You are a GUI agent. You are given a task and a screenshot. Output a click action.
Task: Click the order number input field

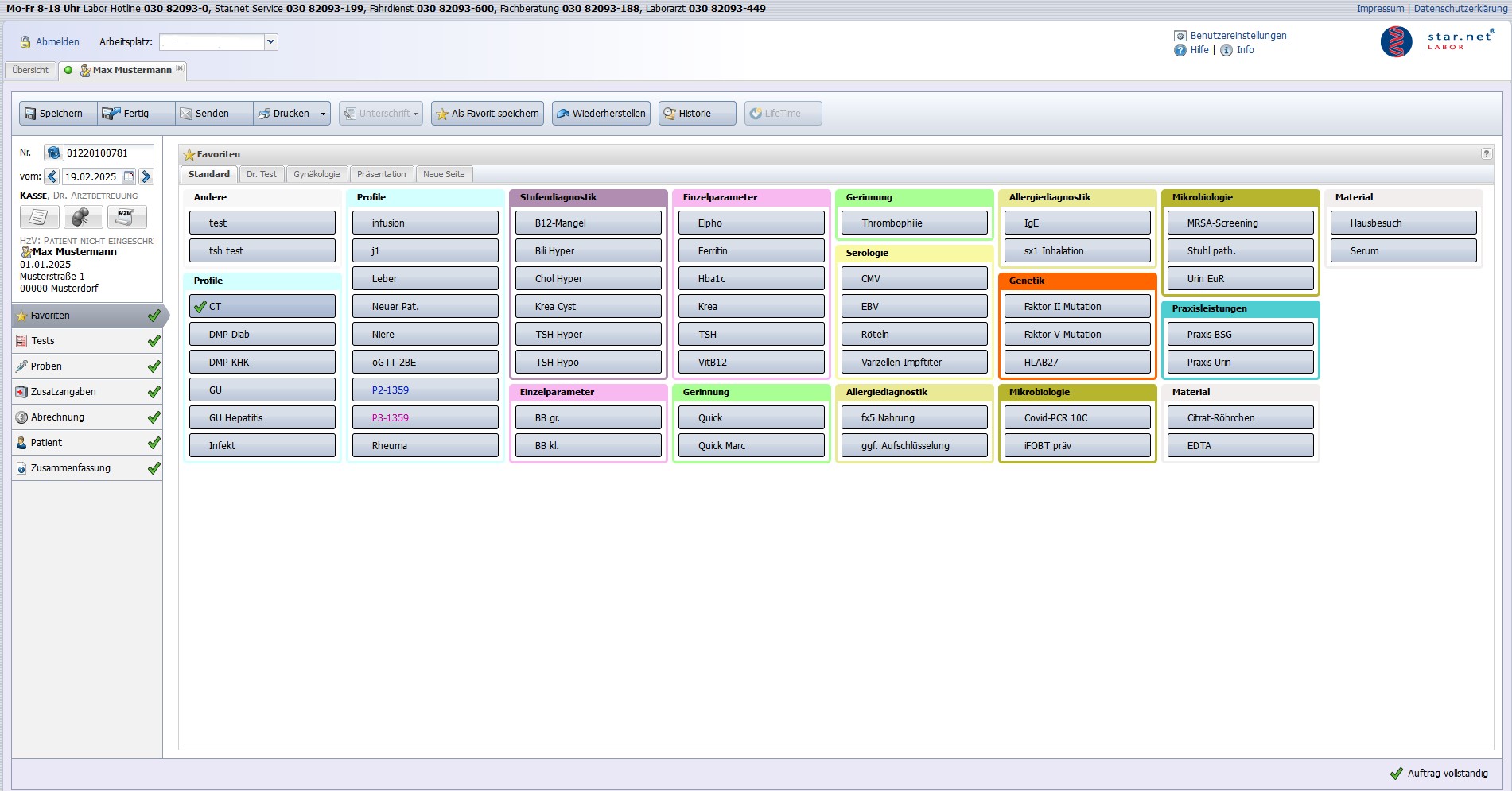pos(107,153)
